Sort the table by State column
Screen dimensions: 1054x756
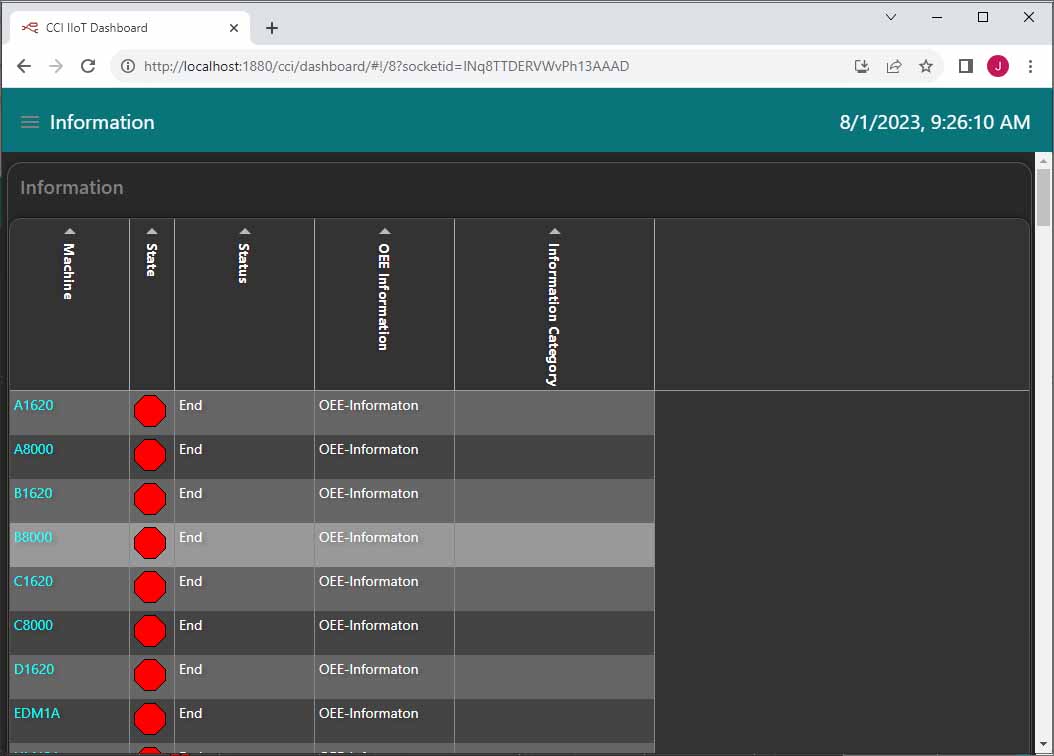pyautogui.click(x=152, y=231)
